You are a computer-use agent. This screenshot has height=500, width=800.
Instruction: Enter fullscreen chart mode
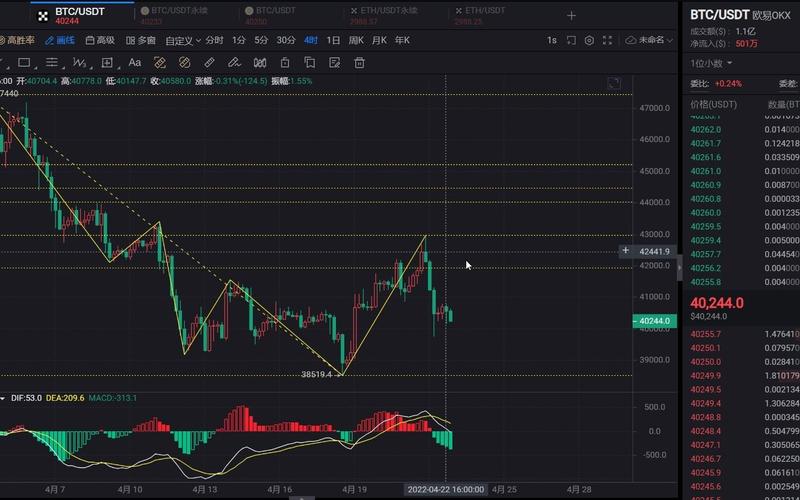tap(607, 40)
